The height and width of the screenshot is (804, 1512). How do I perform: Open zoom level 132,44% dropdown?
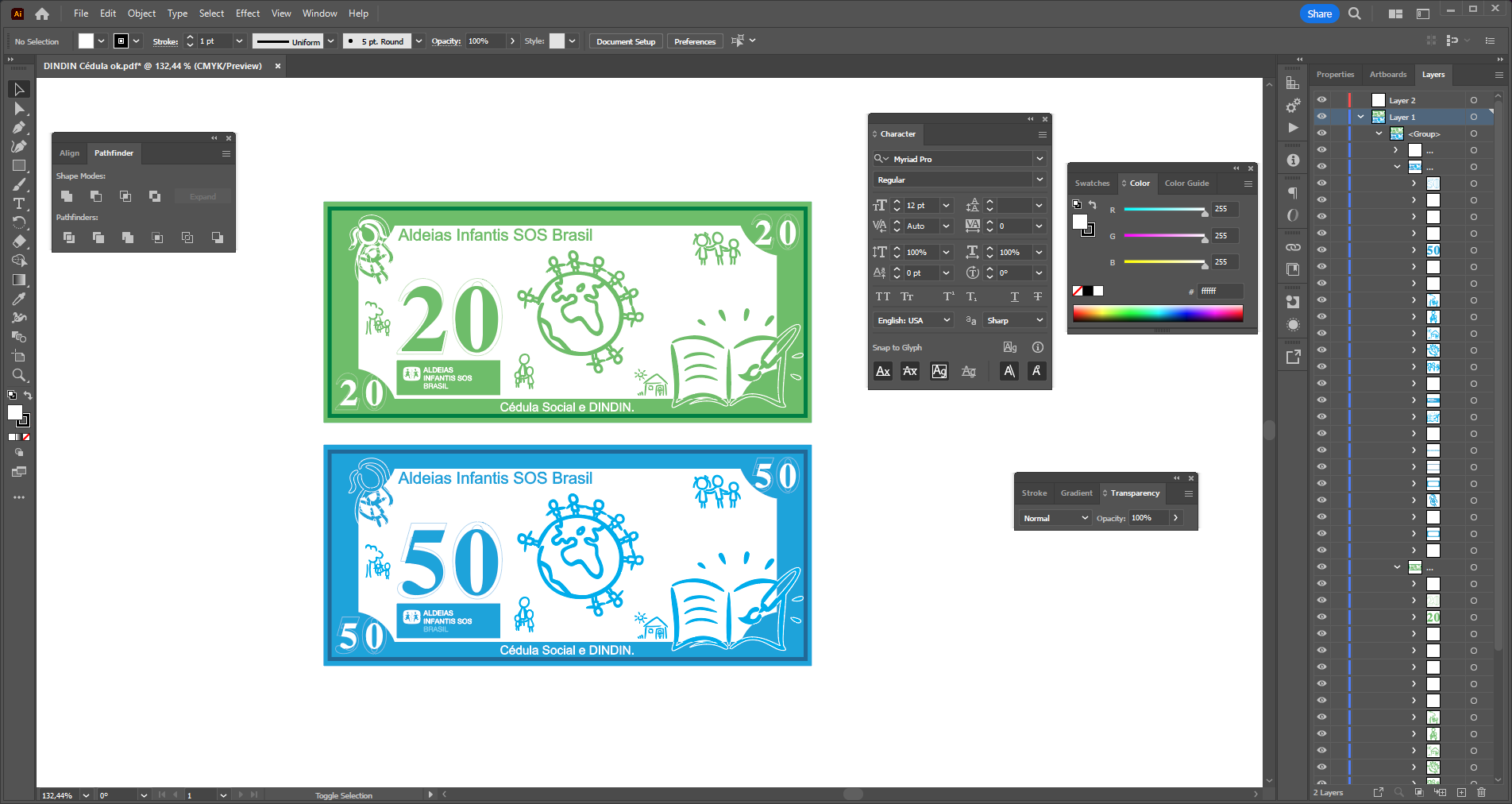tap(86, 795)
